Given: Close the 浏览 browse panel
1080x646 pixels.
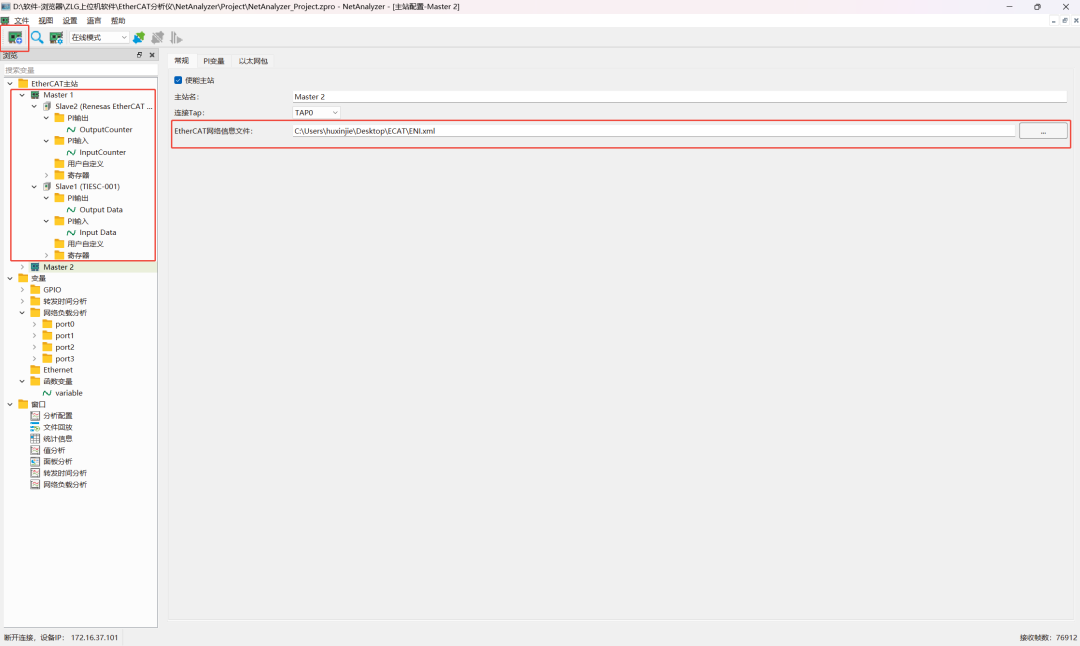Looking at the screenshot, I should 152,55.
